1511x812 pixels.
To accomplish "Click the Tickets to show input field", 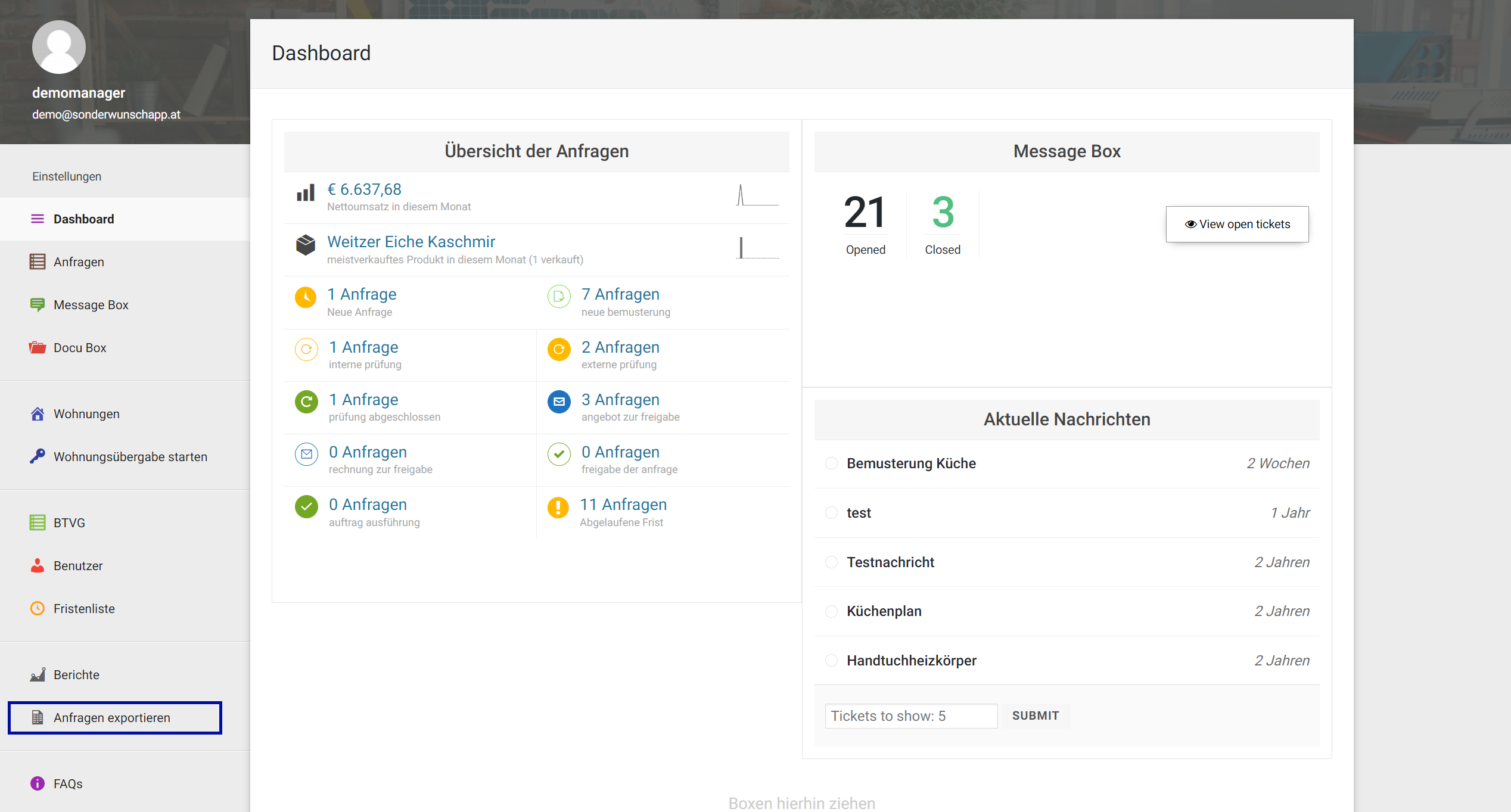I will pyautogui.click(x=911, y=715).
